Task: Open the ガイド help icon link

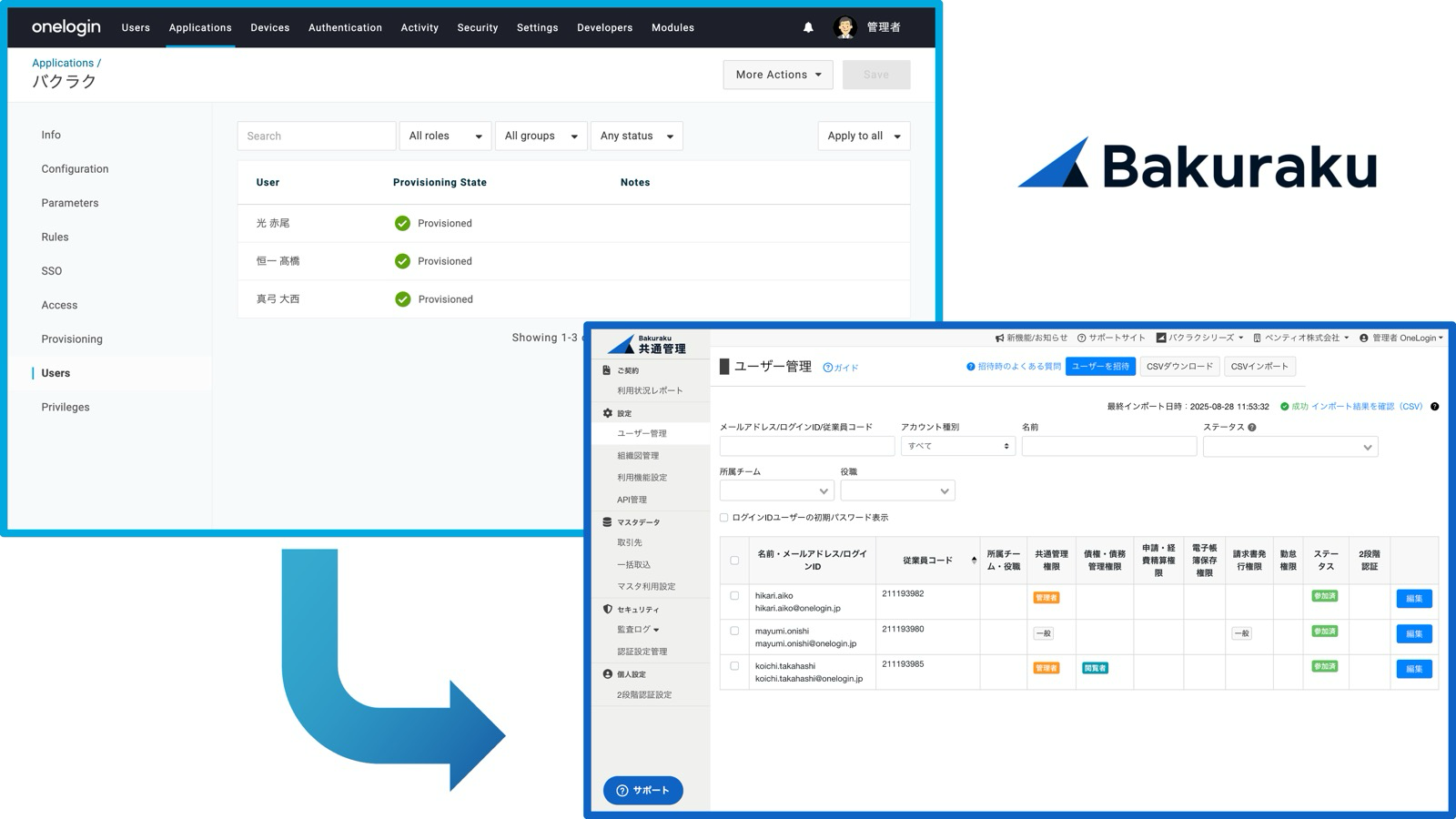Action: (x=841, y=368)
